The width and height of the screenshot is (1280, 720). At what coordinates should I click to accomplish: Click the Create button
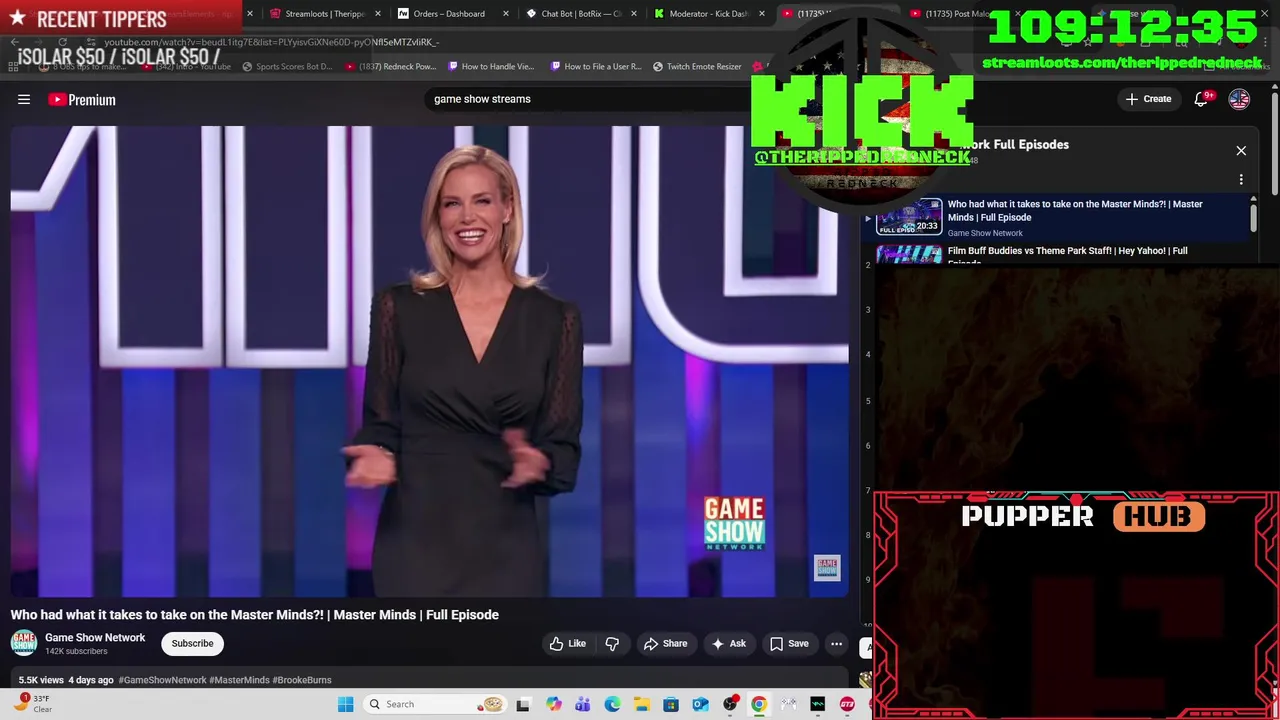coord(1148,99)
